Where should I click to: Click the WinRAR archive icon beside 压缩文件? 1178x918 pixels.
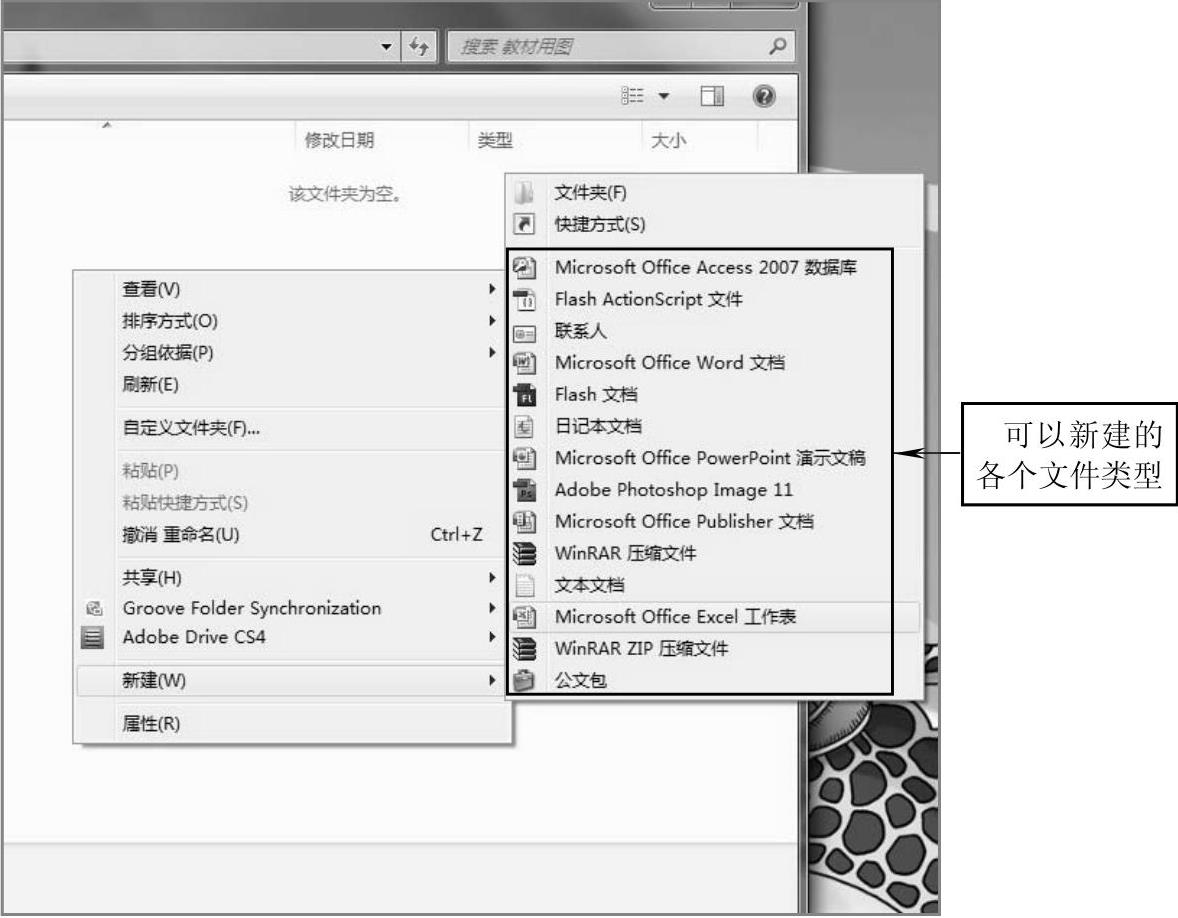[x=524, y=553]
